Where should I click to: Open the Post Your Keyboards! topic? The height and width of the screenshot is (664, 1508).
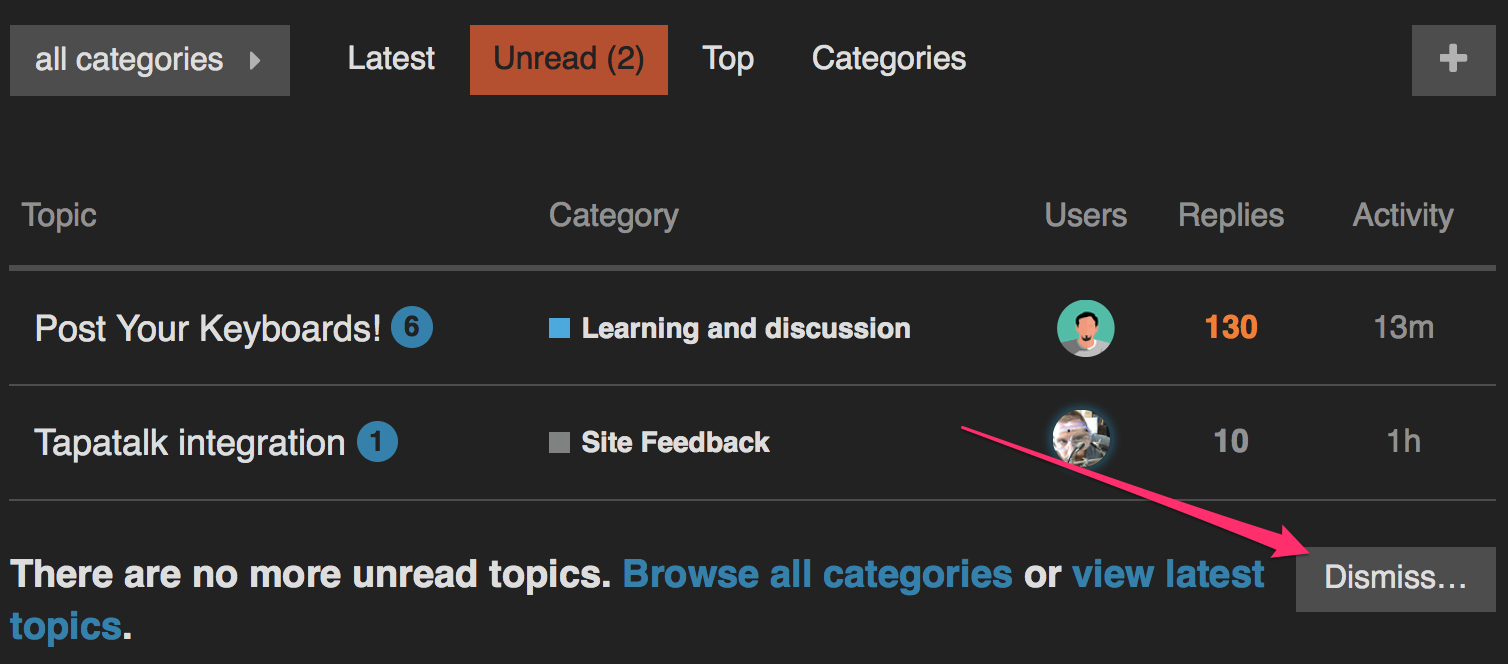click(x=208, y=328)
